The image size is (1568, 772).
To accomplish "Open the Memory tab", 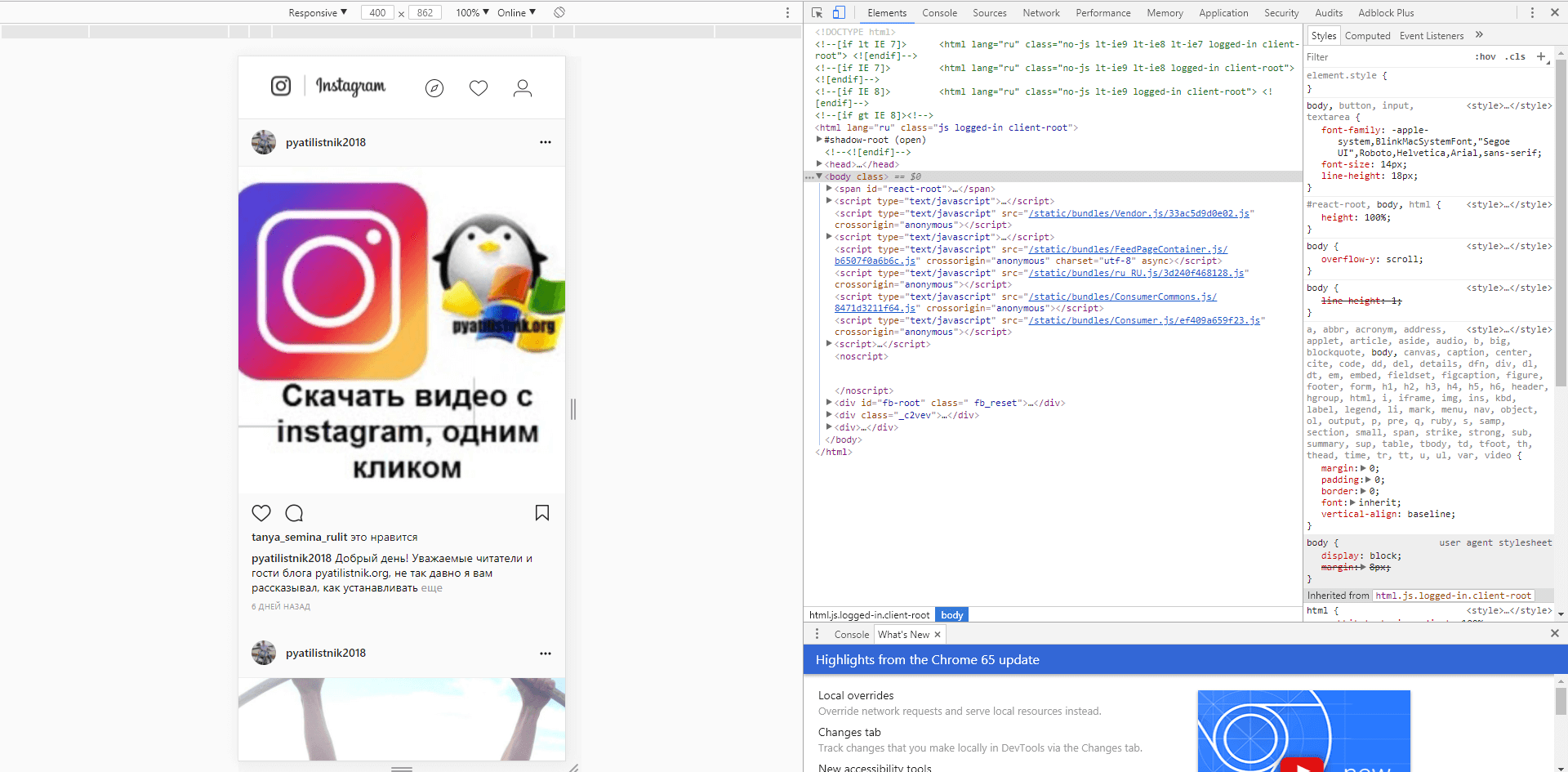I will (1165, 12).
